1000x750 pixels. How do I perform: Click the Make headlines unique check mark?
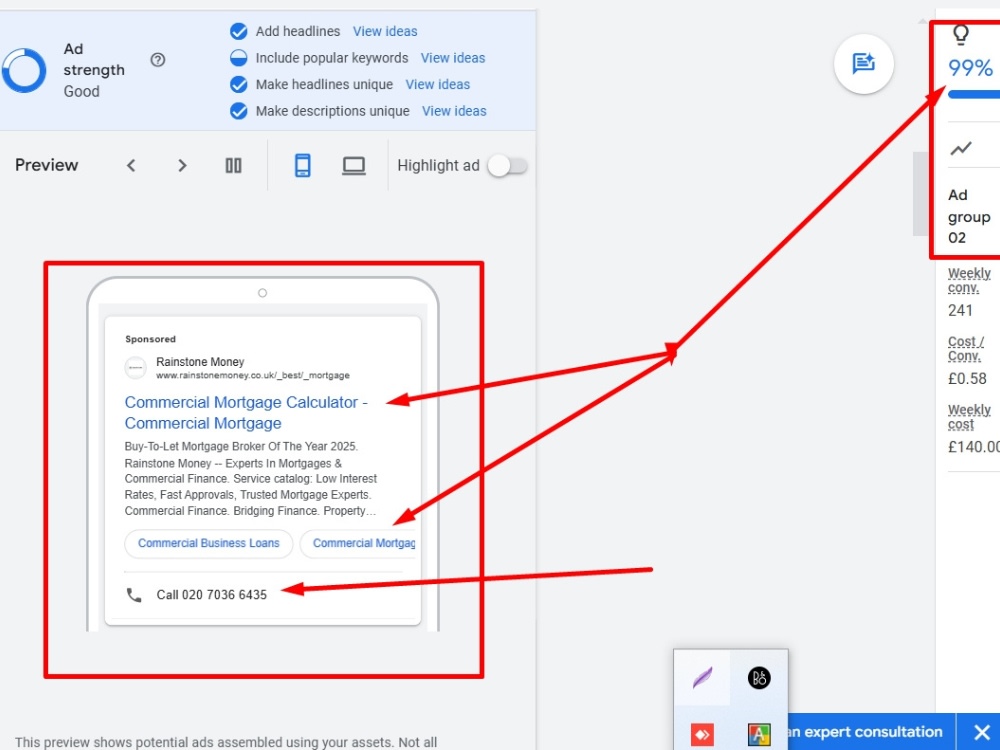click(x=239, y=85)
